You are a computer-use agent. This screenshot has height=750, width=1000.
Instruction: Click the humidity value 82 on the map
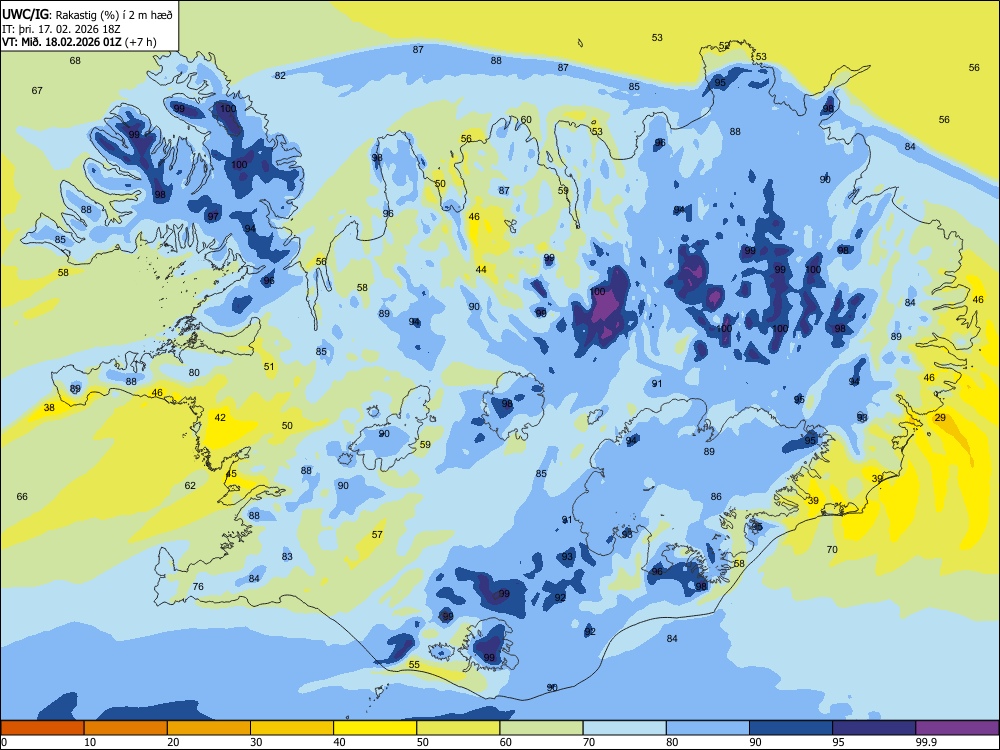(280, 75)
